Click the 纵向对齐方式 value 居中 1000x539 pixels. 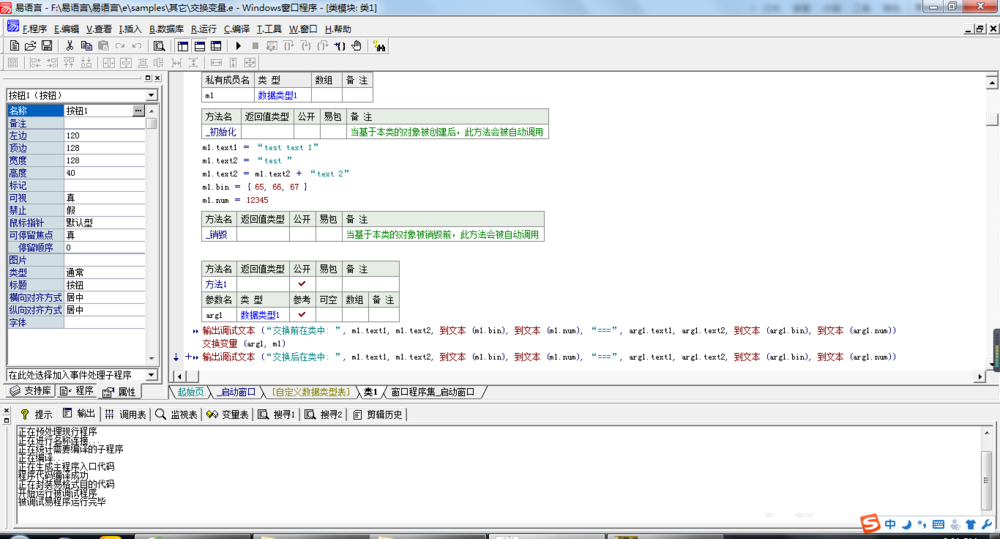click(x=105, y=310)
